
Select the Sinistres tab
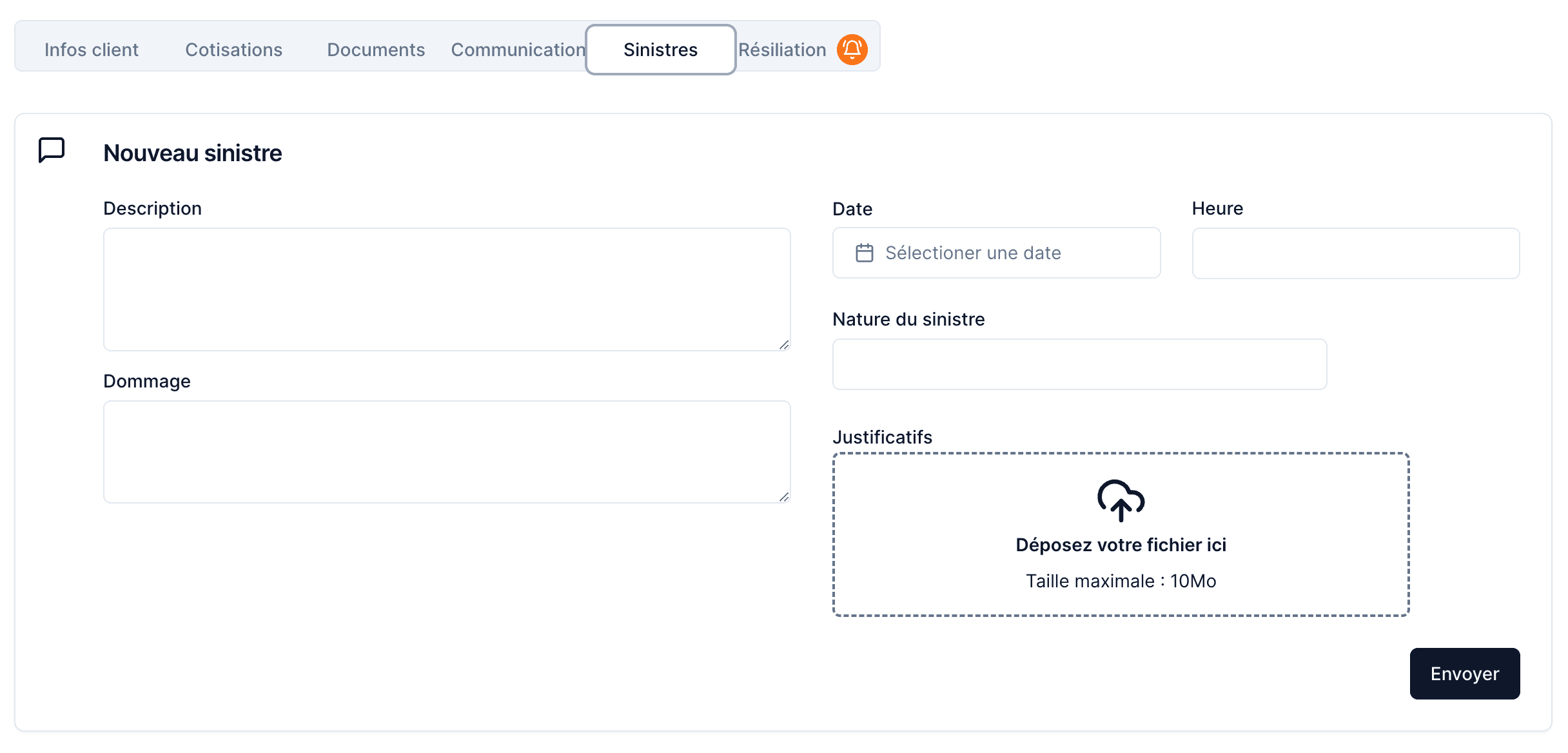(660, 50)
